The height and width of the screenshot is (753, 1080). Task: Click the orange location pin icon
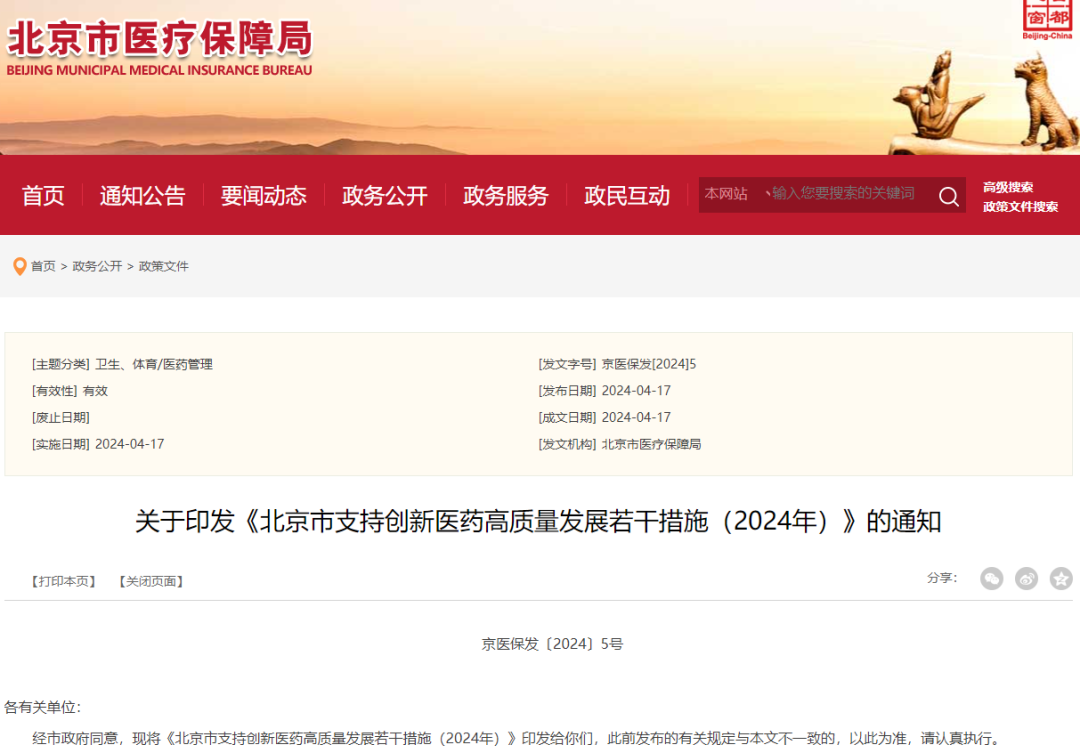[20, 266]
